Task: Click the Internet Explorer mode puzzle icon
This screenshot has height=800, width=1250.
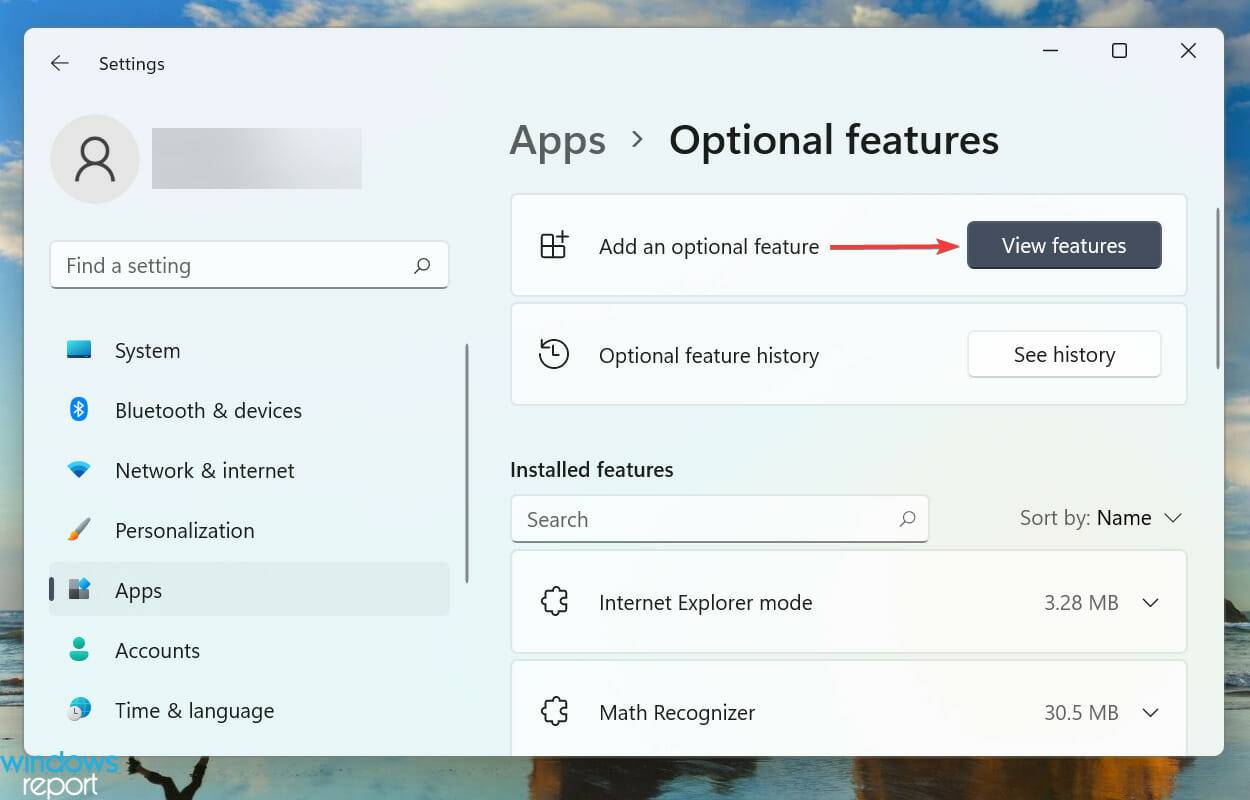Action: click(555, 602)
